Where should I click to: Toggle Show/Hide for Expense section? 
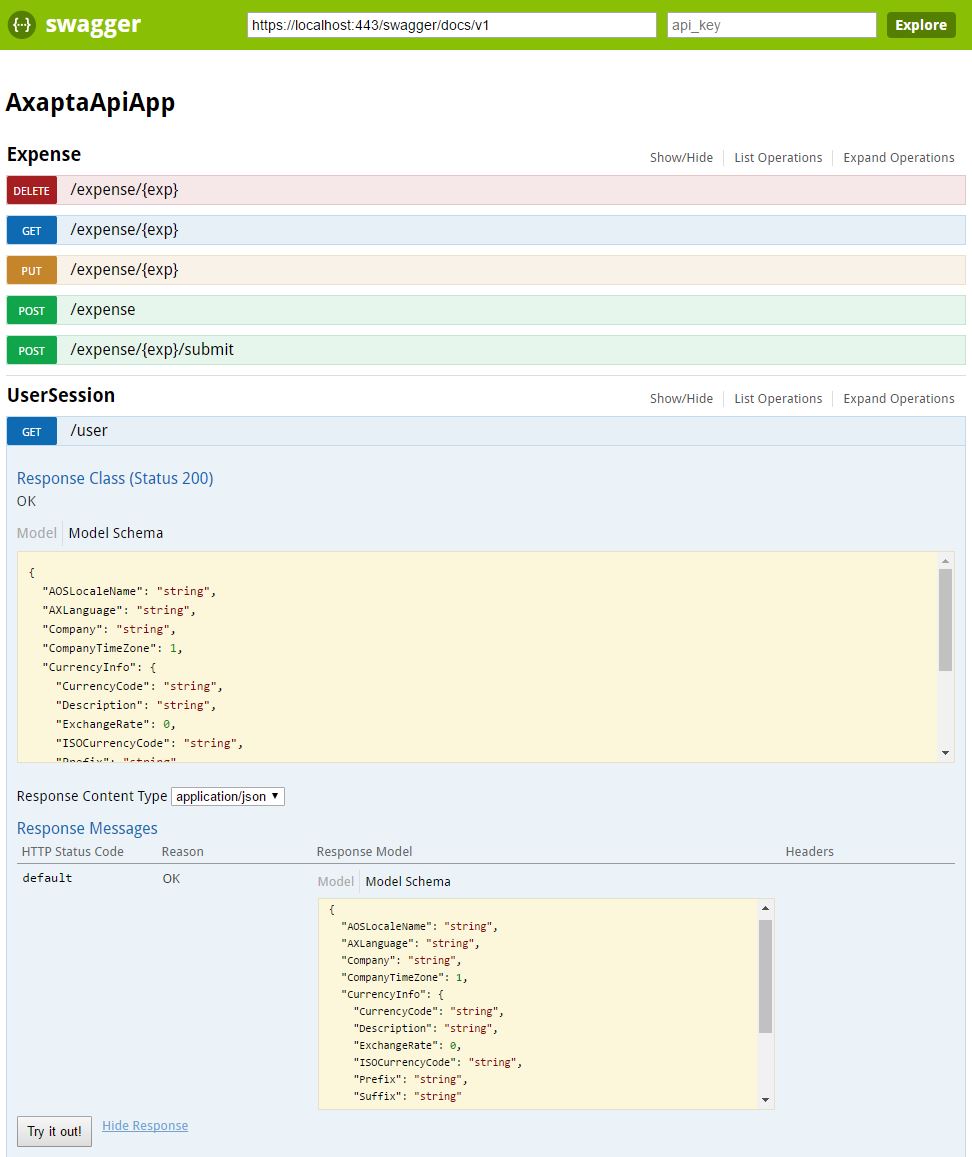pyautogui.click(x=681, y=158)
